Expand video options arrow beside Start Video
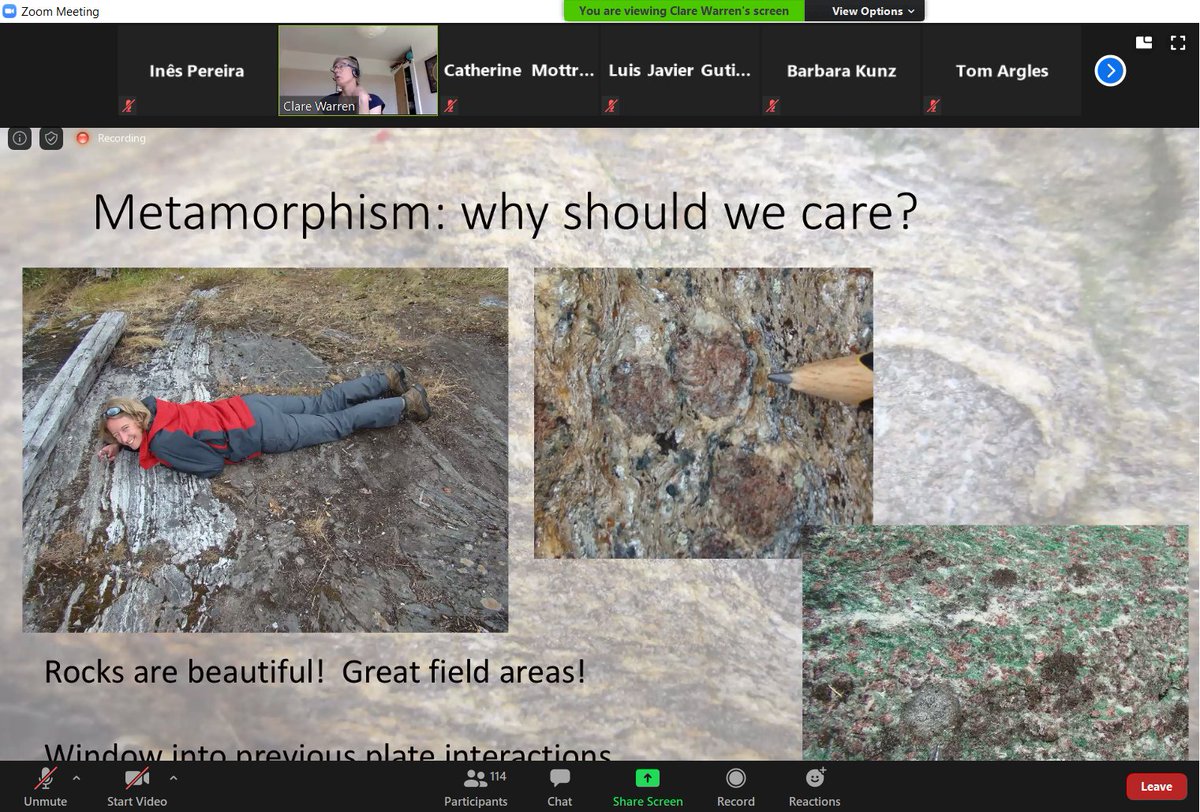The height and width of the screenshot is (812, 1200). (173, 777)
